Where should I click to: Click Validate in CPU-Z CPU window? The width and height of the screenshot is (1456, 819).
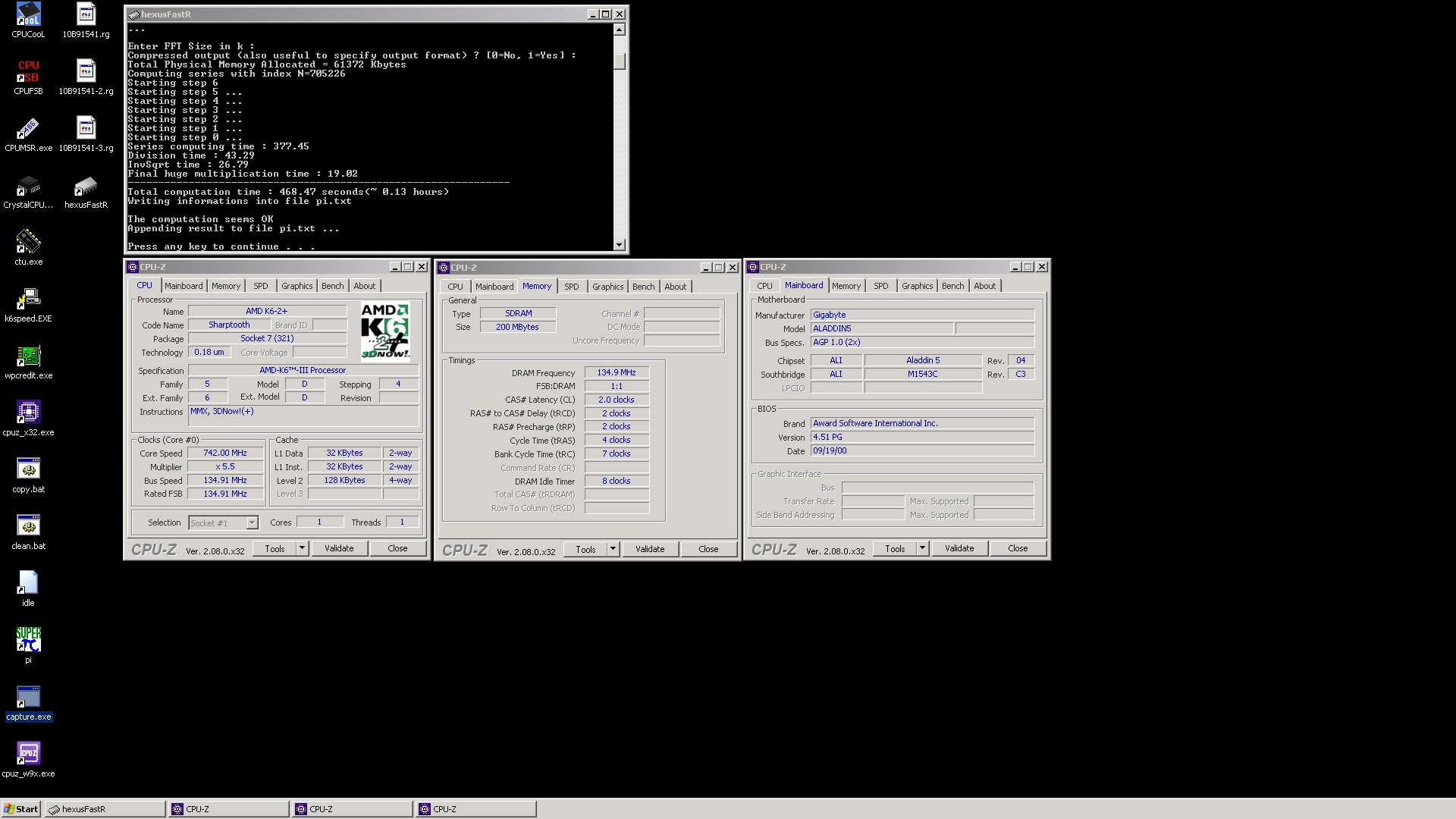(339, 548)
